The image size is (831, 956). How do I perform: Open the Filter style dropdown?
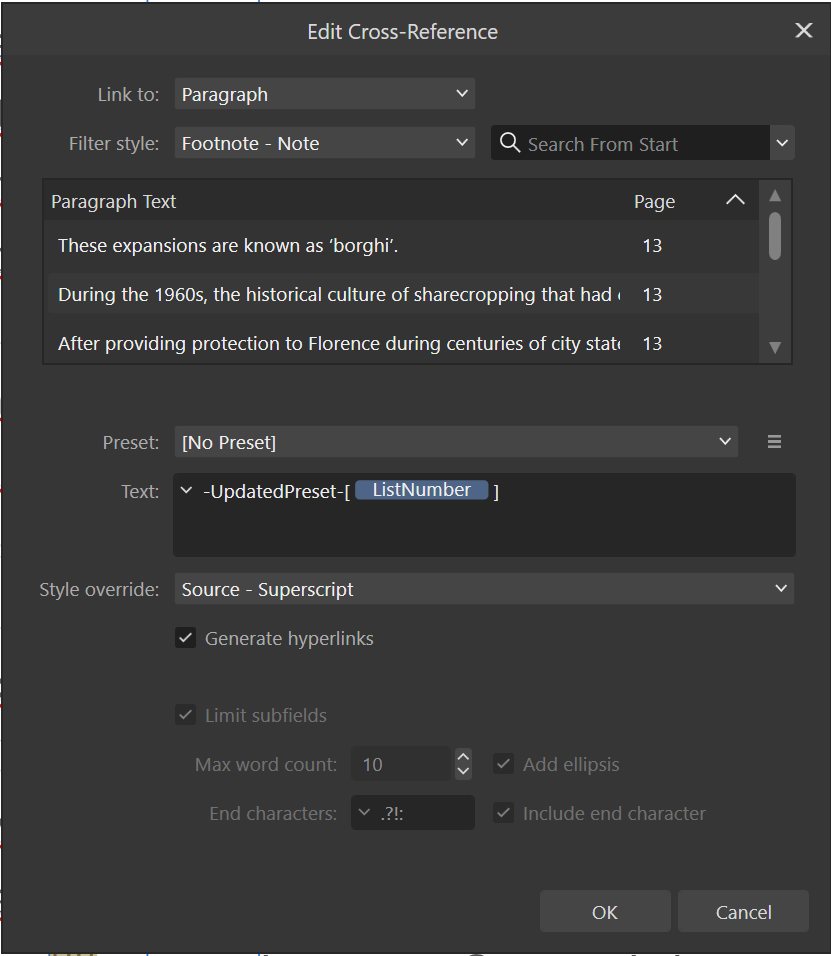click(324, 143)
